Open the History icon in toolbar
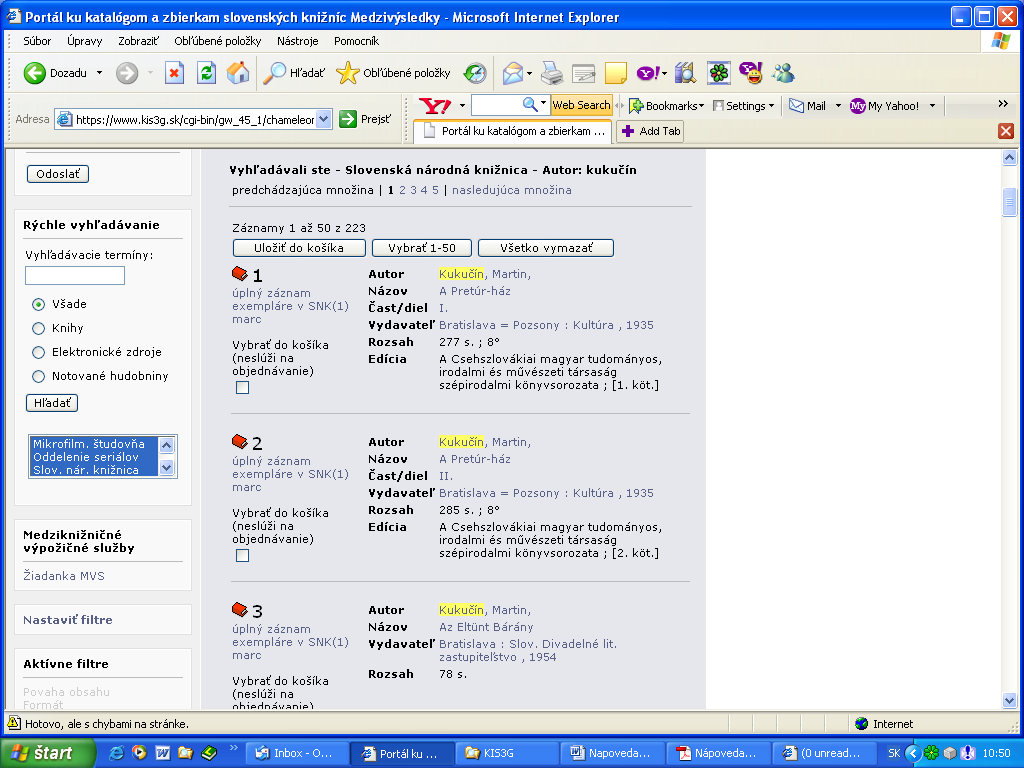The height and width of the screenshot is (768, 1024). click(x=475, y=73)
